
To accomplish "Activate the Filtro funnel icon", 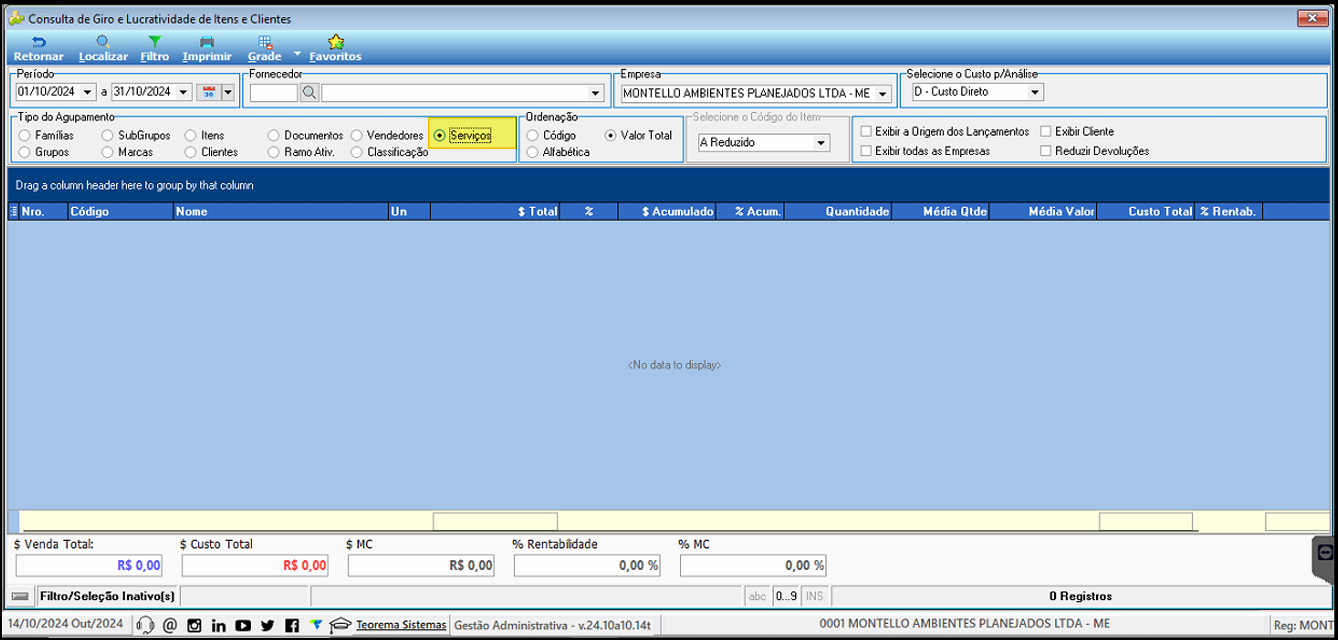I will pos(154,42).
